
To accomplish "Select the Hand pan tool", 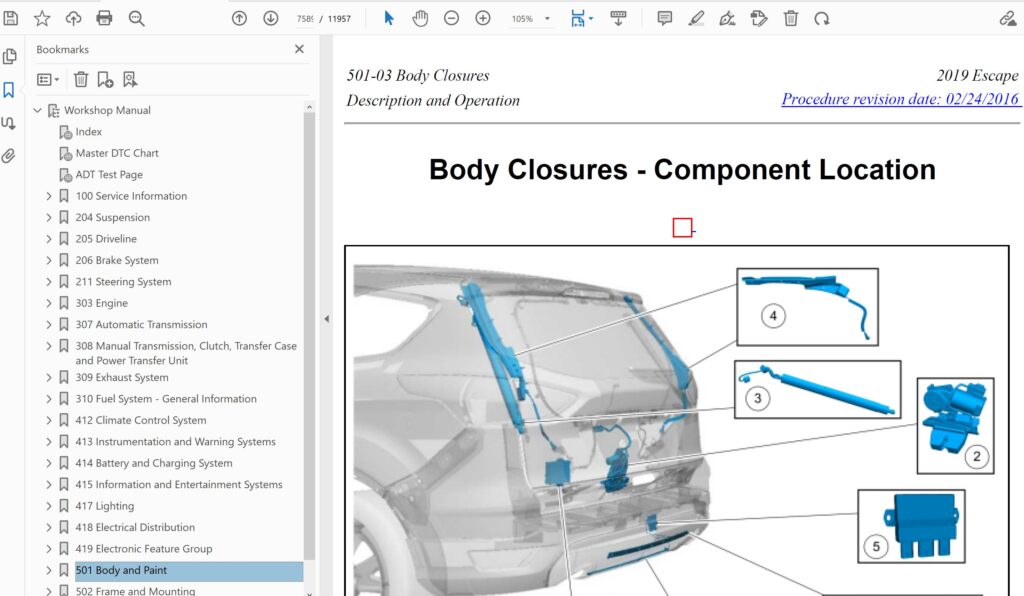I will (x=420, y=18).
